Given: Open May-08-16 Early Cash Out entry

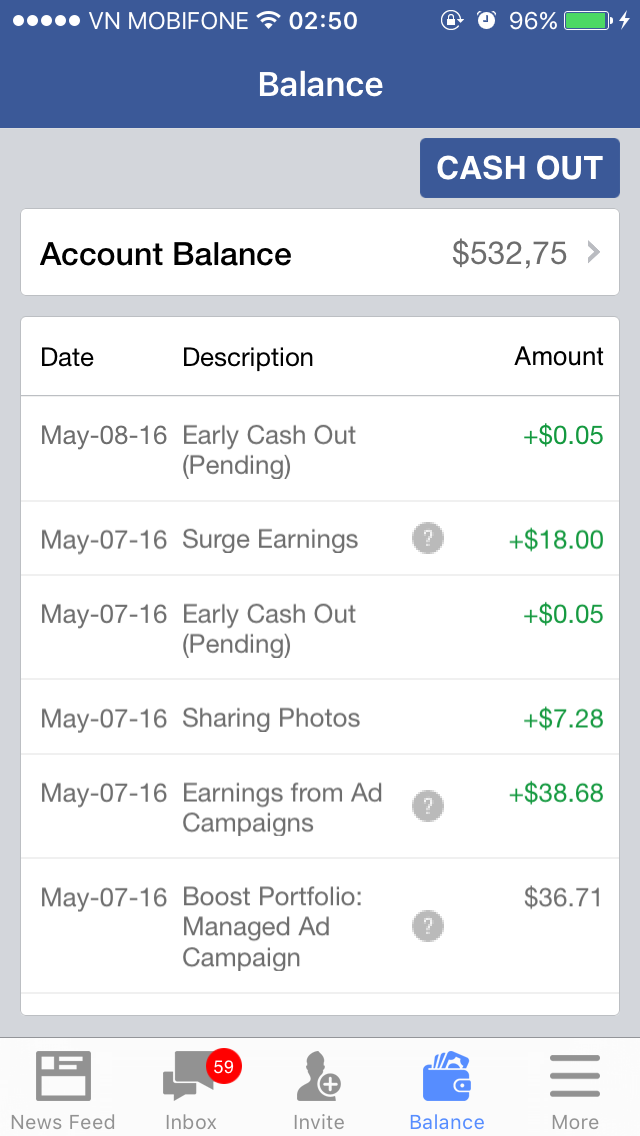Looking at the screenshot, I should 320,450.
